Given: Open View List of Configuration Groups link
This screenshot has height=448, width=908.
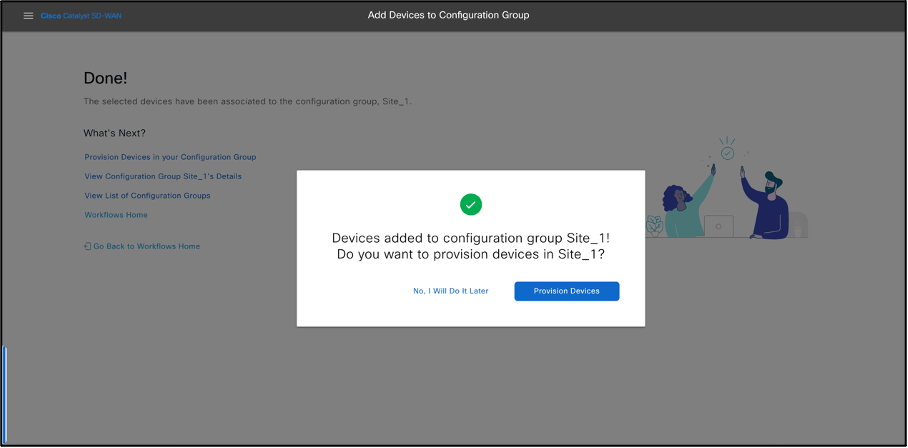Looking at the screenshot, I should coord(147,196).
